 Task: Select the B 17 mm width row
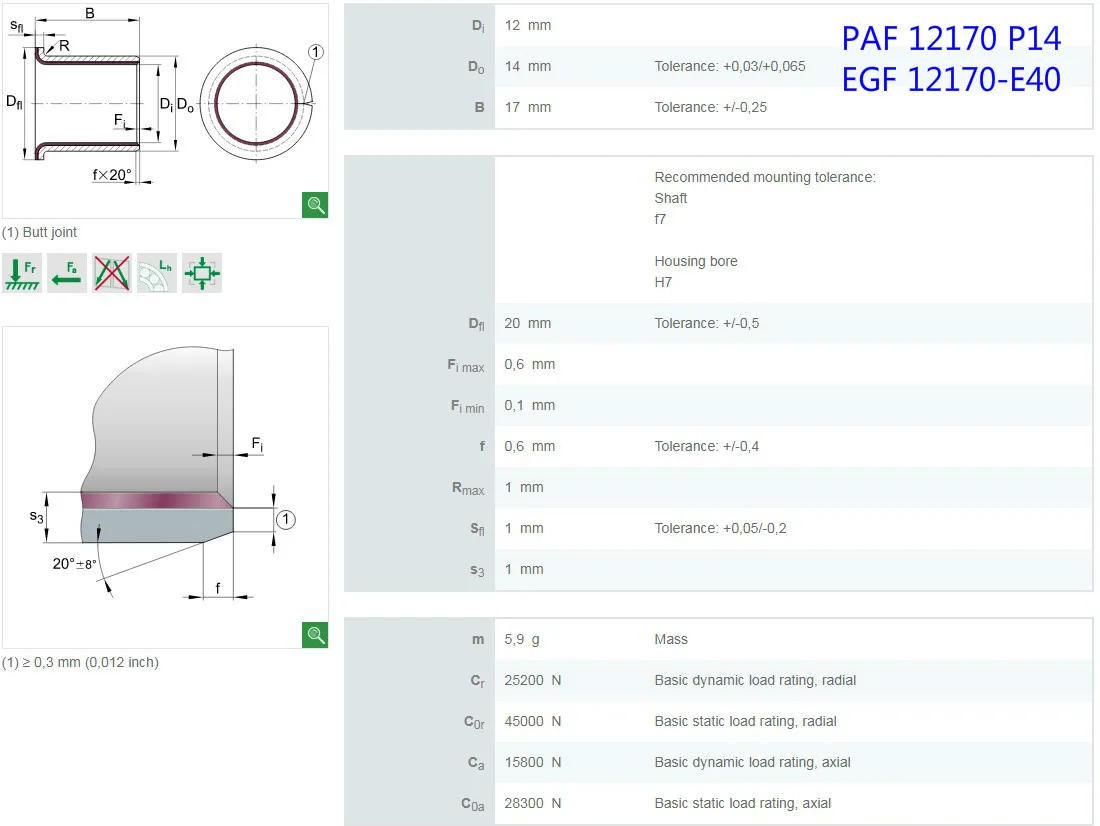click(710, 107)
